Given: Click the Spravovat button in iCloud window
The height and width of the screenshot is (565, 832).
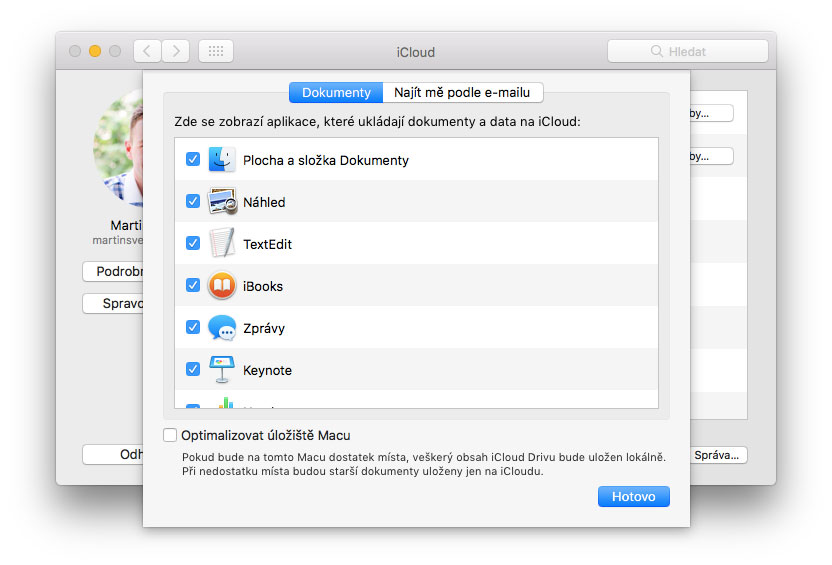Looking at the screenshot, I should [113, 303].
